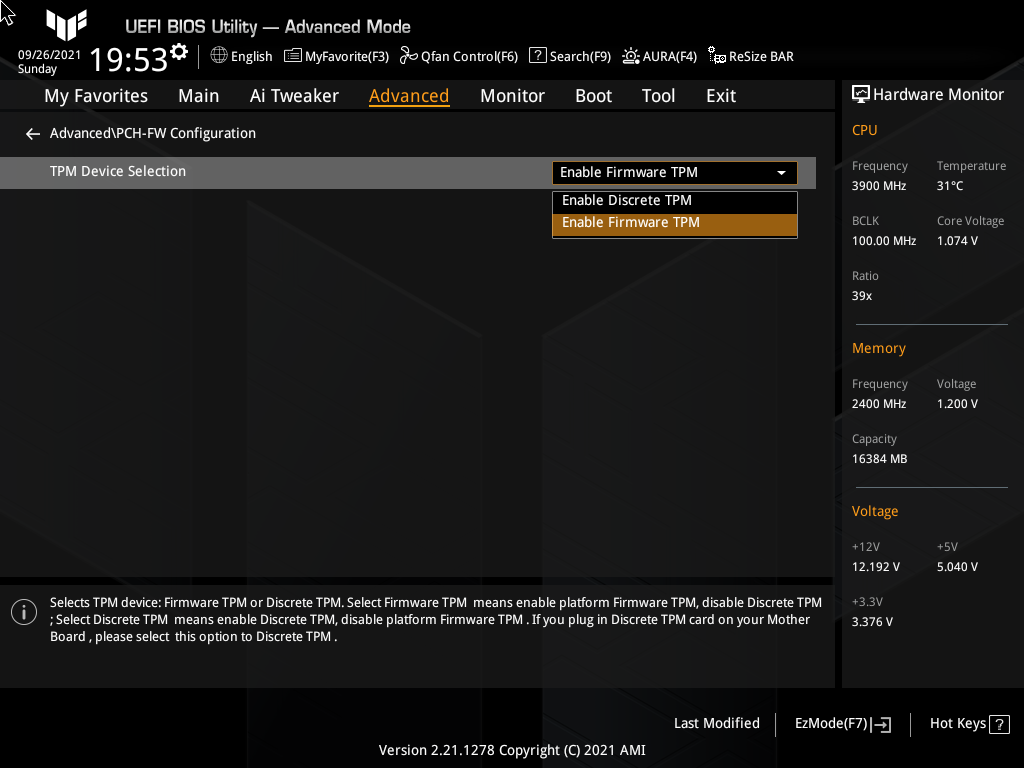This screenshot has height=768, width=1024.
Task: Click the Hardware Monitor panel icon
Action: point(861,94)
